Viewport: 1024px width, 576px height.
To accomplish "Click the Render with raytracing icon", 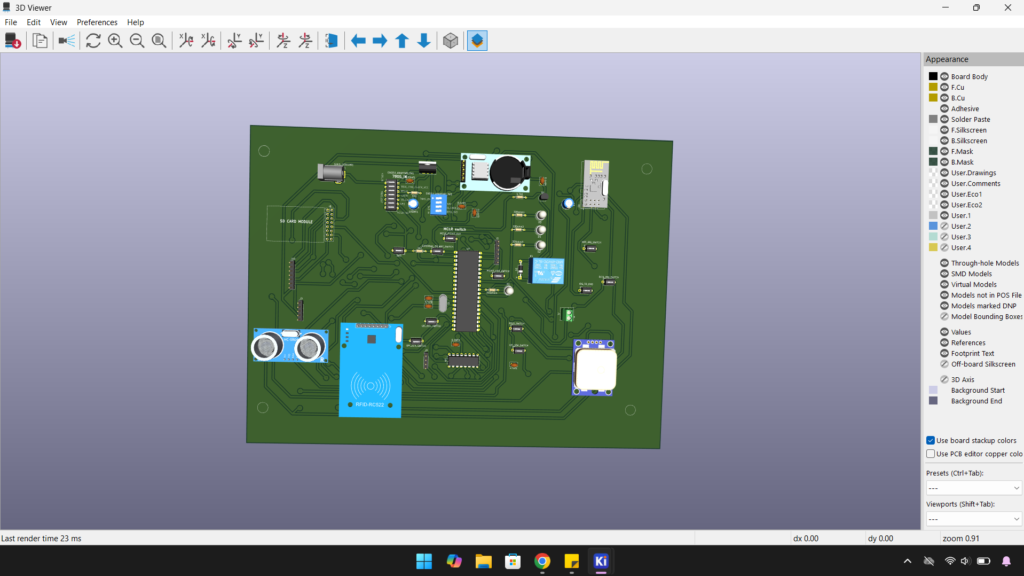I will [67, 41].
